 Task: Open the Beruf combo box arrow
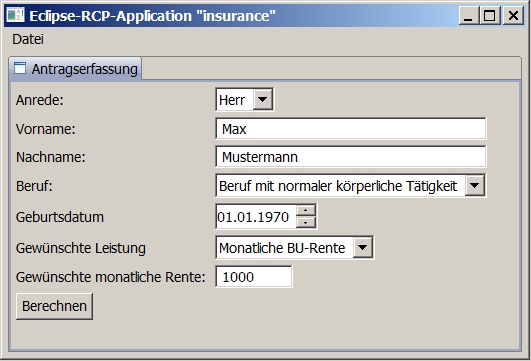pos(474,186)
